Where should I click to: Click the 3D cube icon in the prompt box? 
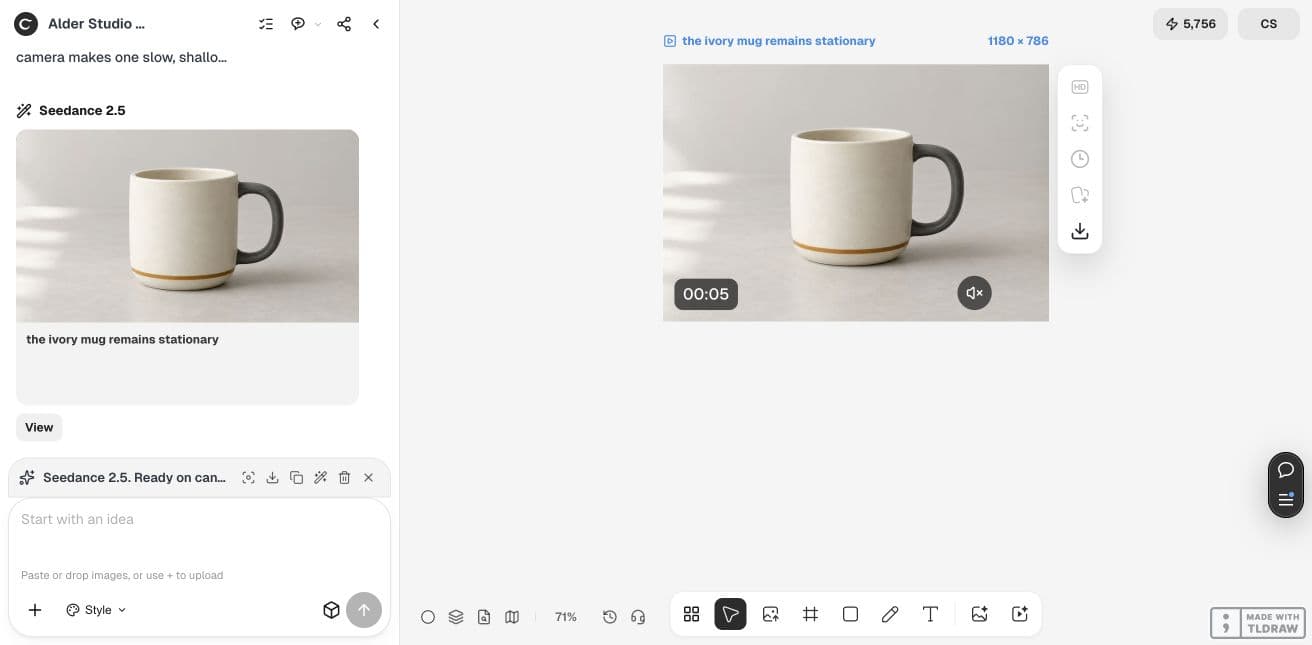coord(332,610)
